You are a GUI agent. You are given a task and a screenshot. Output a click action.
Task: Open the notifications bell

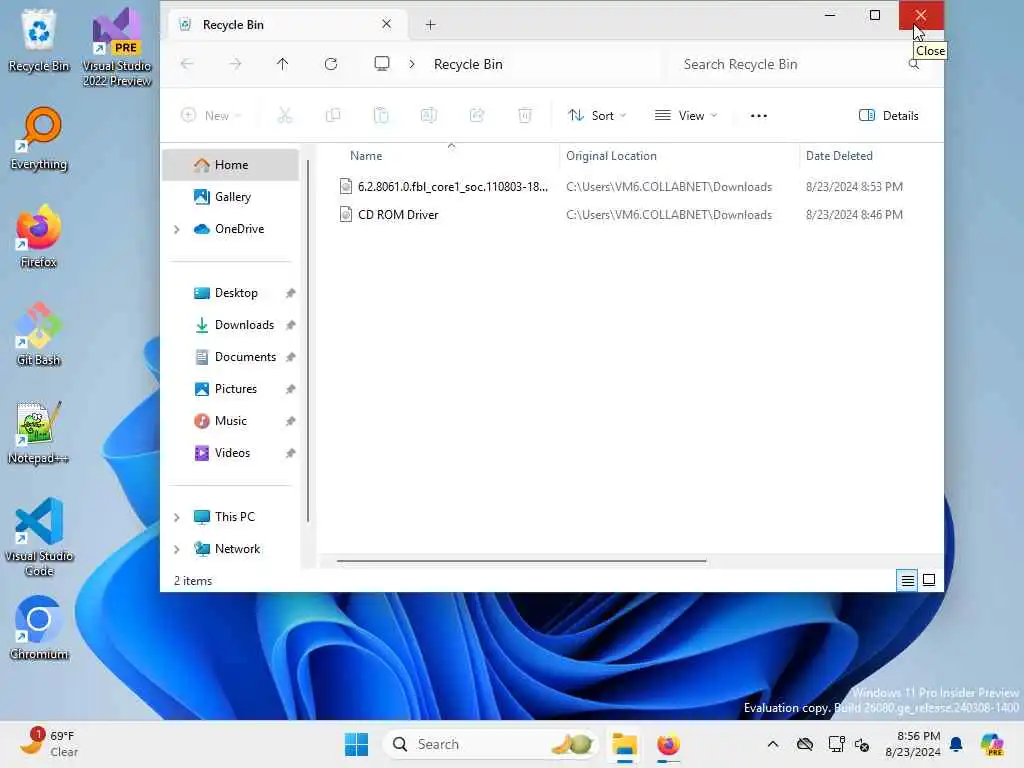pos(956,744)
